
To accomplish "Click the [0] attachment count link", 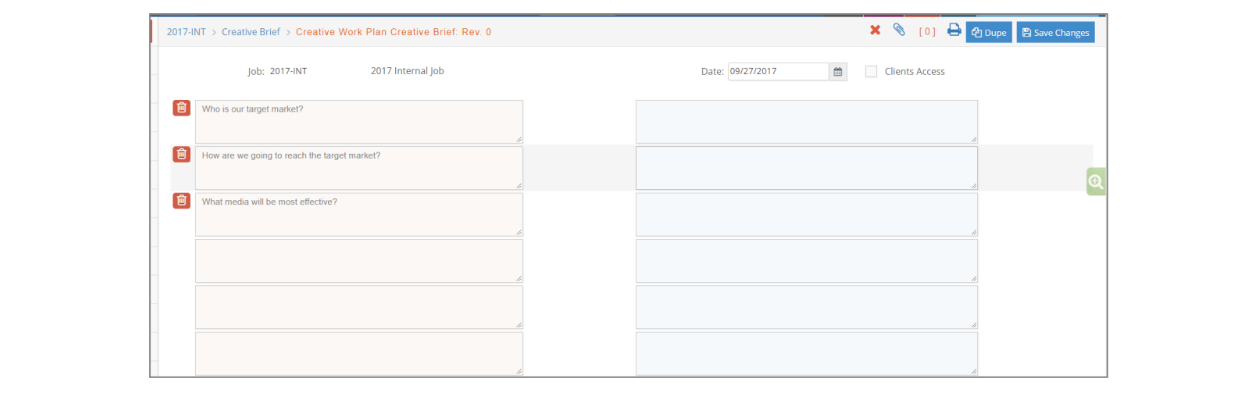I will [x=927, y=32].
